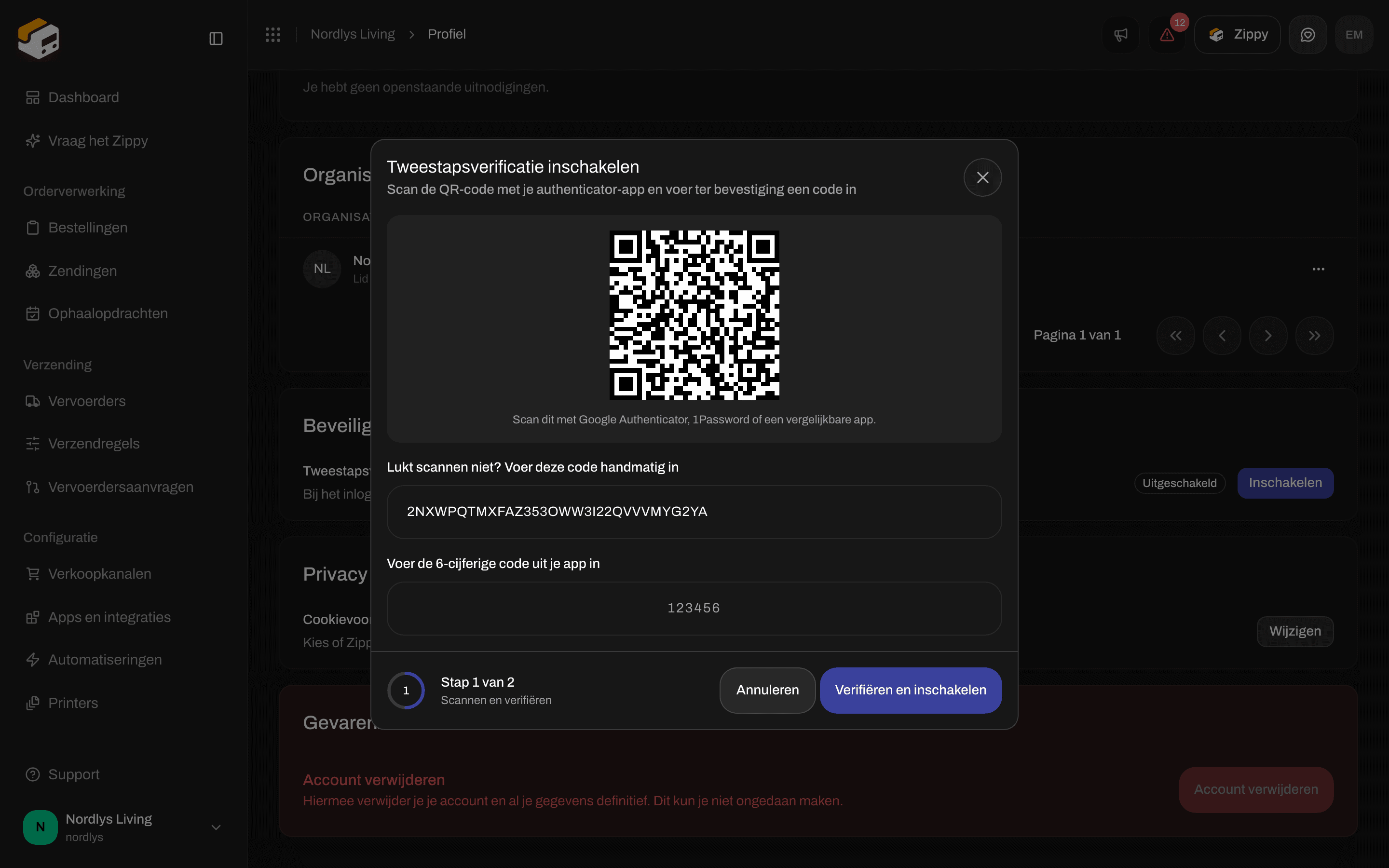Click Inschakelen for two-step verification
This screenshot has width=1389, height=868.
pyautogui.click(x=1285, y=483)
